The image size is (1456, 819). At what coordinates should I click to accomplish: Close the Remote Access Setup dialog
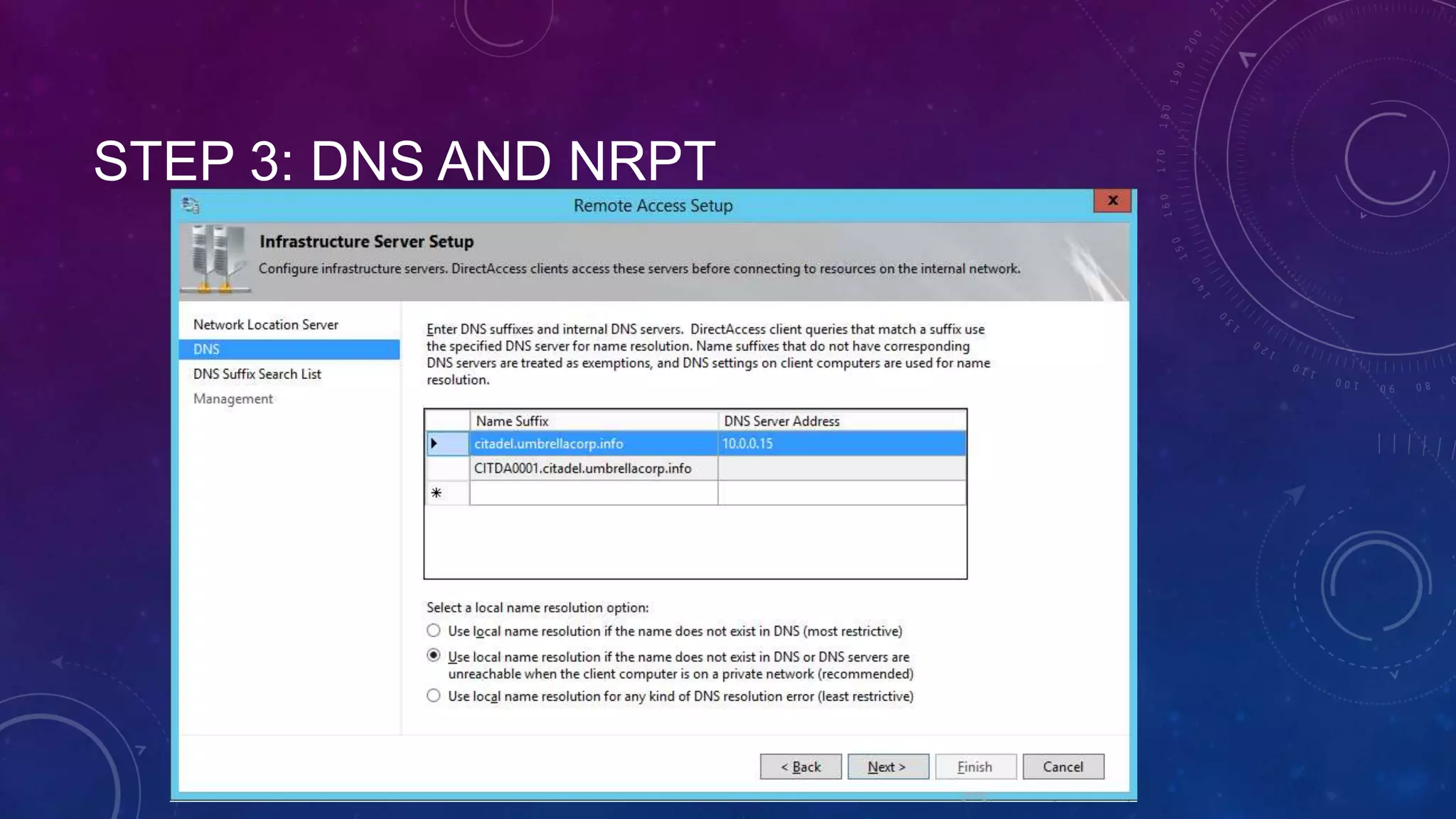point(1112,200)
